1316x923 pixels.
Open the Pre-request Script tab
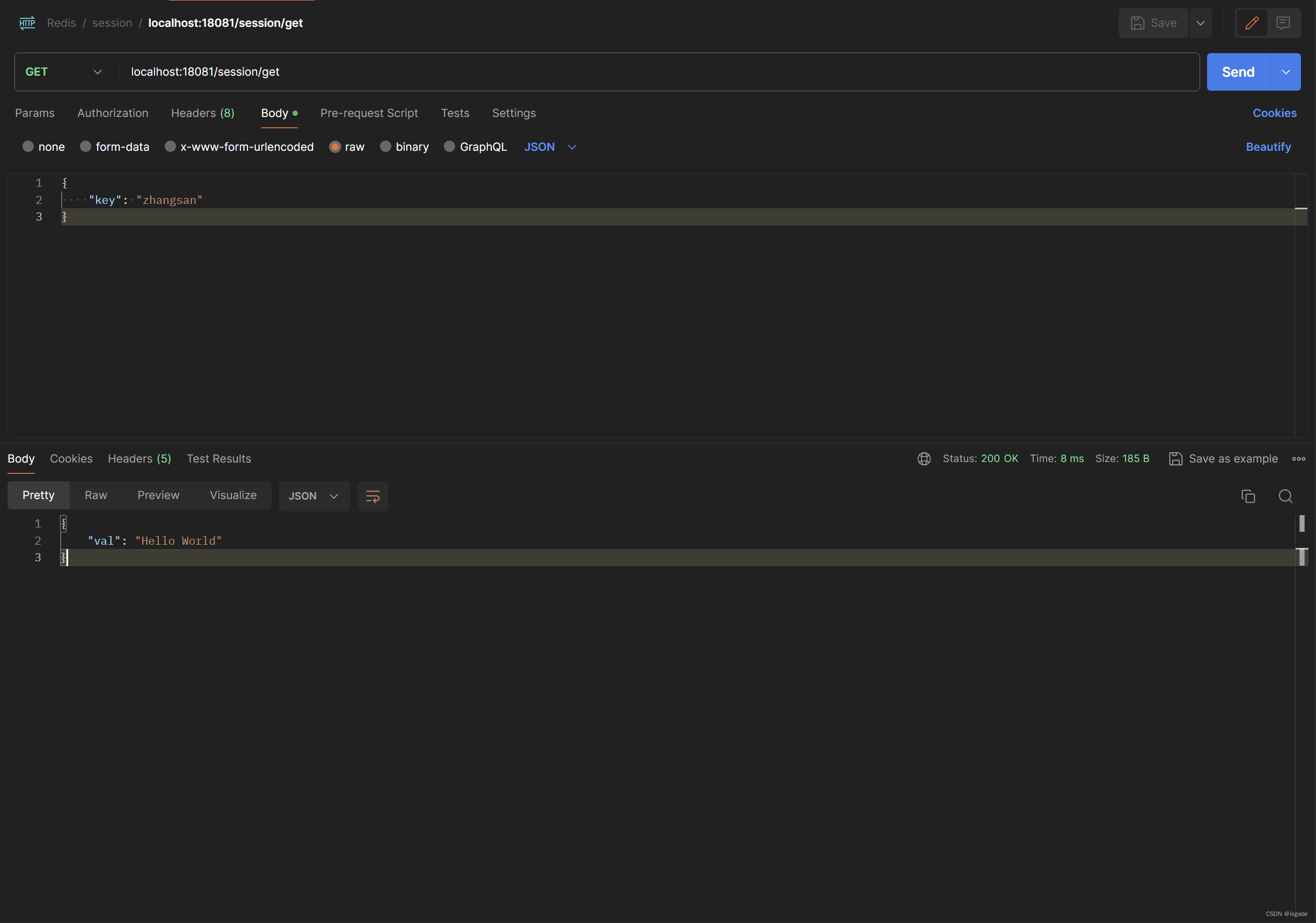click(369, 113)
